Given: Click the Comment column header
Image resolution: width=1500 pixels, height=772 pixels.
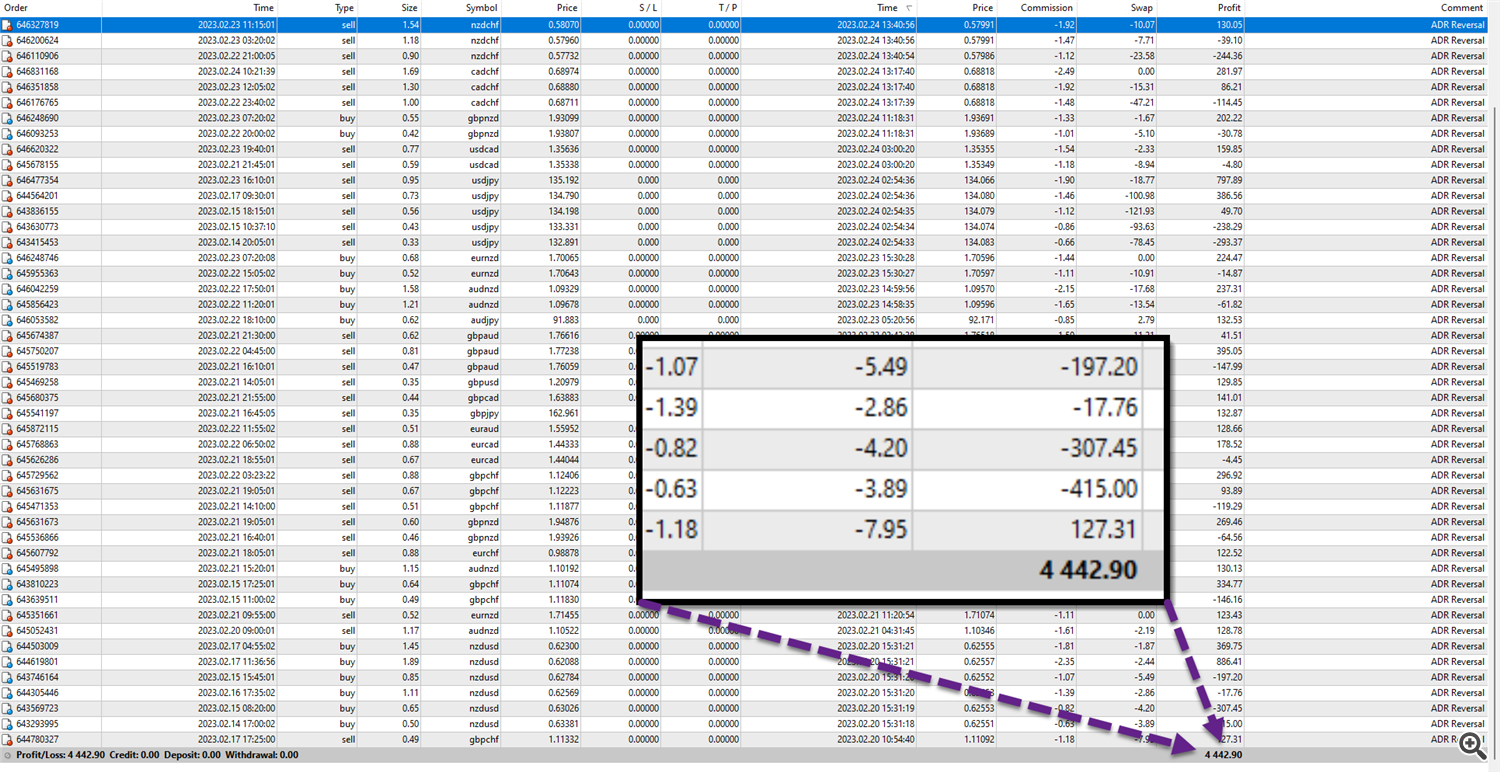Looking at the screenshot, I should tap(1462, 8).
